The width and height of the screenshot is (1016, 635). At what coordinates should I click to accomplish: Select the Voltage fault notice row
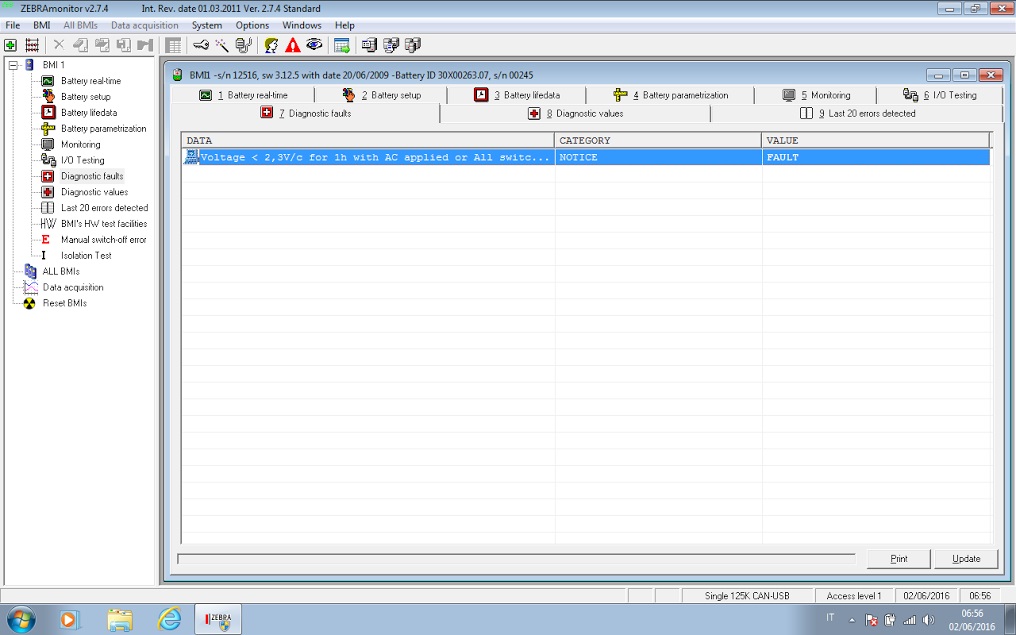pos(370,158)
